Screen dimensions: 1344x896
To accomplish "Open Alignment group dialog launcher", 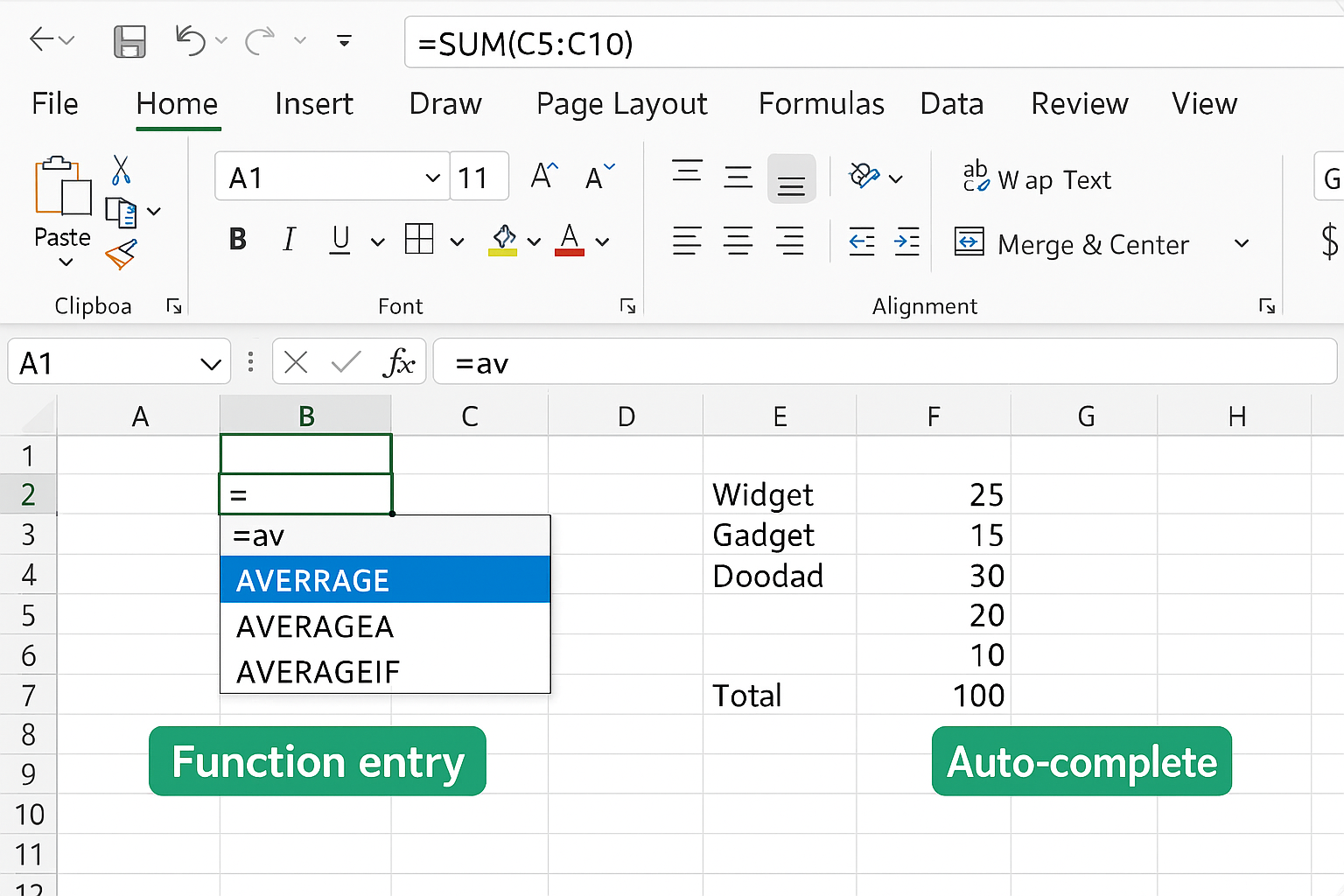I will point(1266,305).
